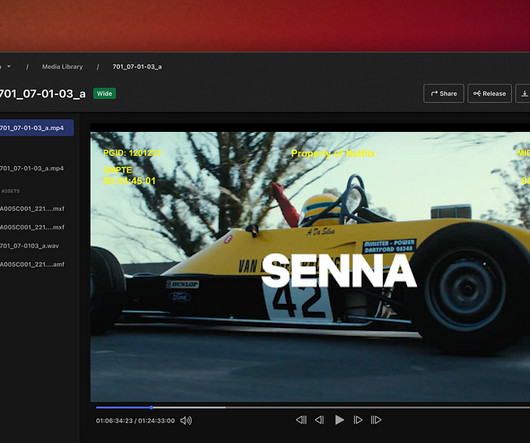The height and width of the screenshot is (443, 530).
Task: Select the 701_07-0103_a.wav asset
Action: point(29,246)
